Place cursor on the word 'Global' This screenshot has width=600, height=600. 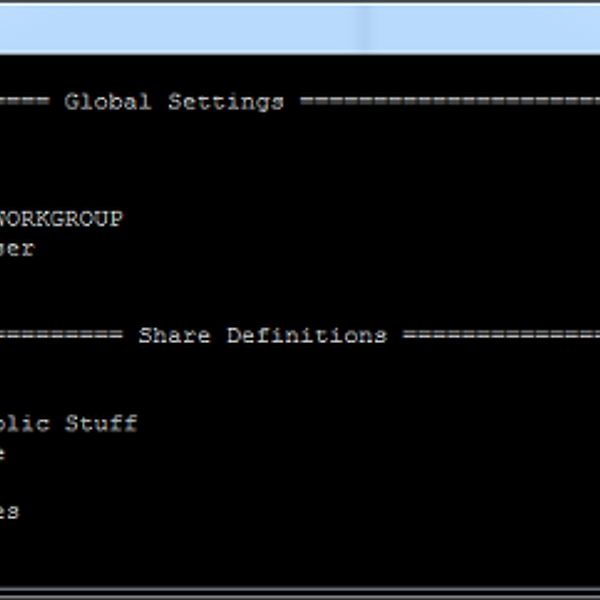point(108,102)
